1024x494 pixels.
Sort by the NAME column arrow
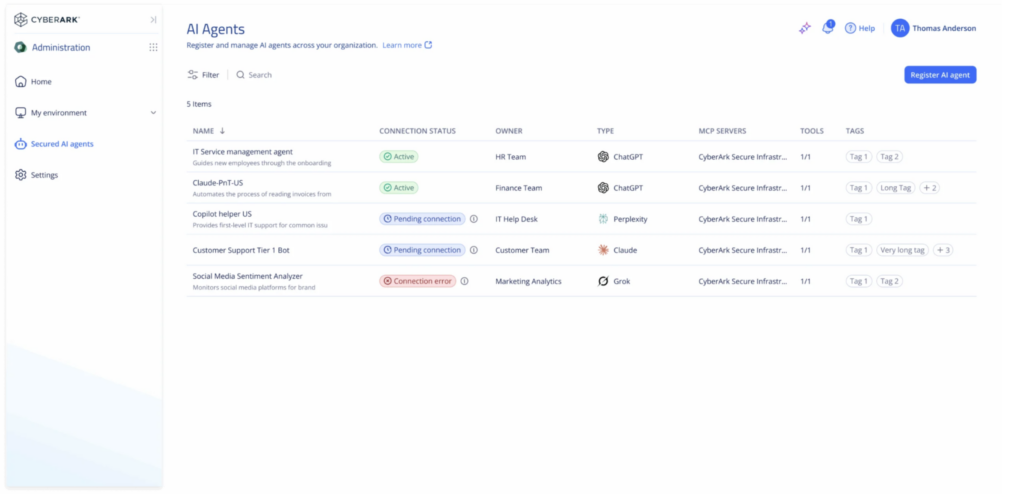222,131
